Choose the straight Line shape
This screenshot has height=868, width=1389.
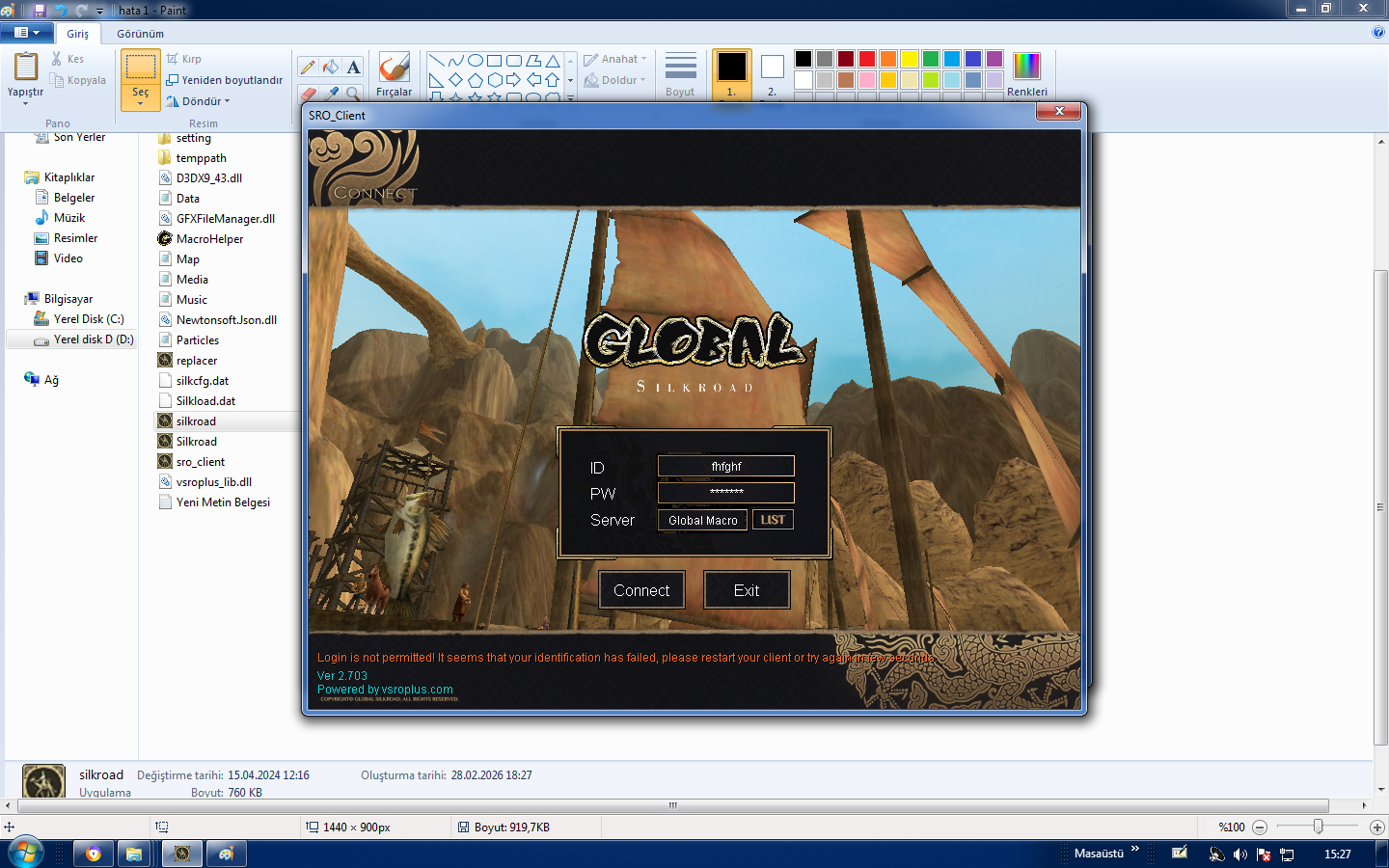point(436,61)
